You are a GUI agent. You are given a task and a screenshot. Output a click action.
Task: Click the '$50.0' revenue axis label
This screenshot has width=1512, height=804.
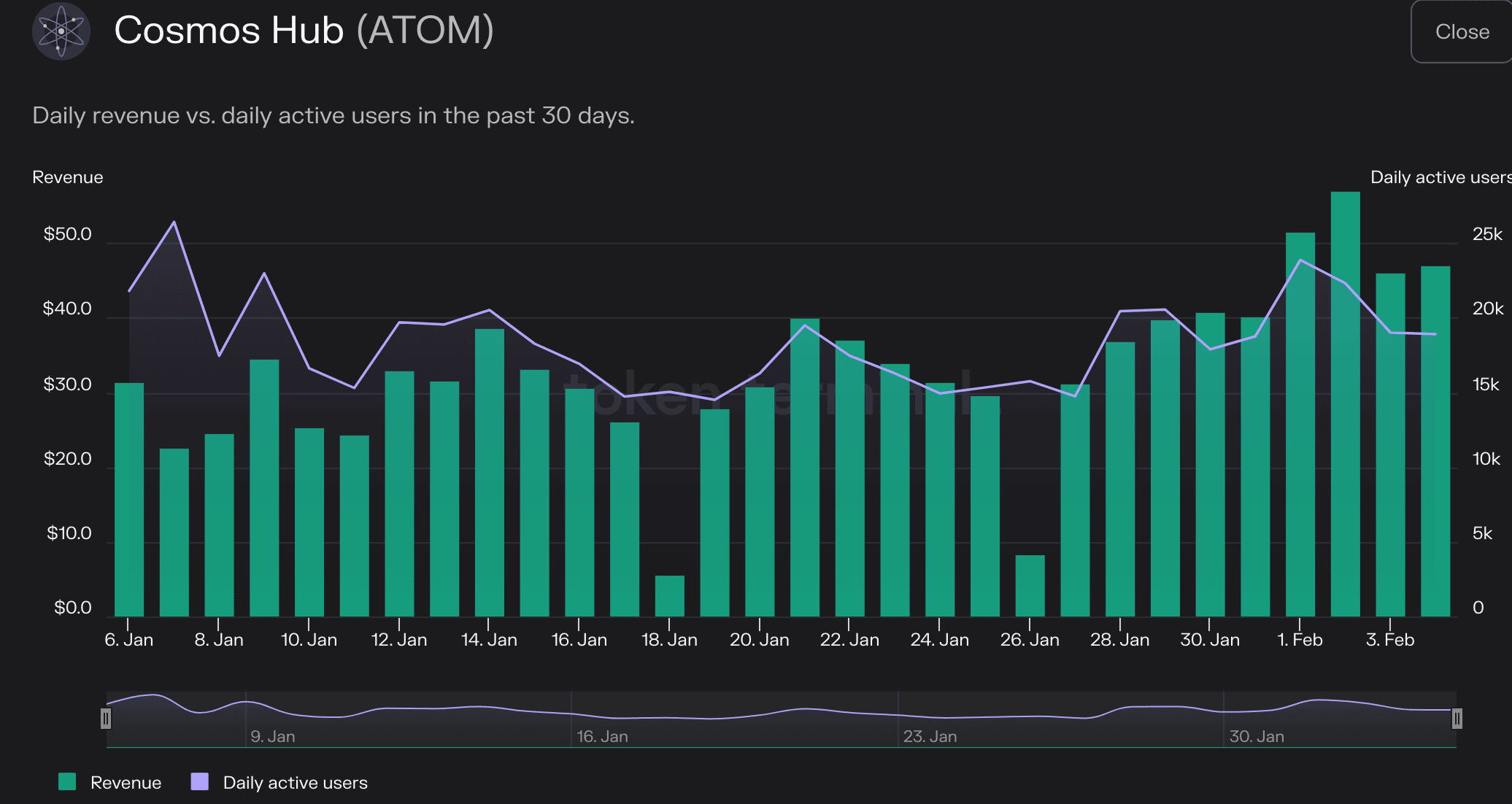pos(68,234)
